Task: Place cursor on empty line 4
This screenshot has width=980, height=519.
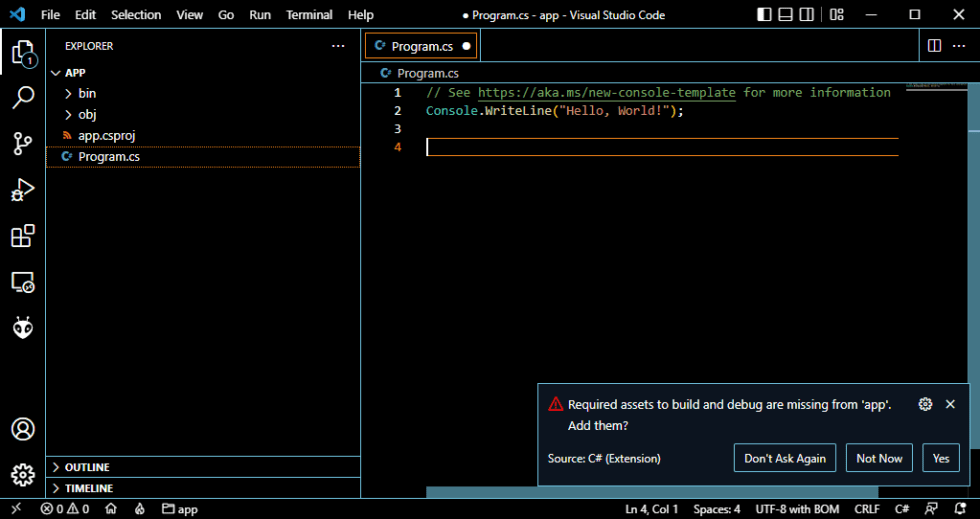Action: [x=662, y=147]
